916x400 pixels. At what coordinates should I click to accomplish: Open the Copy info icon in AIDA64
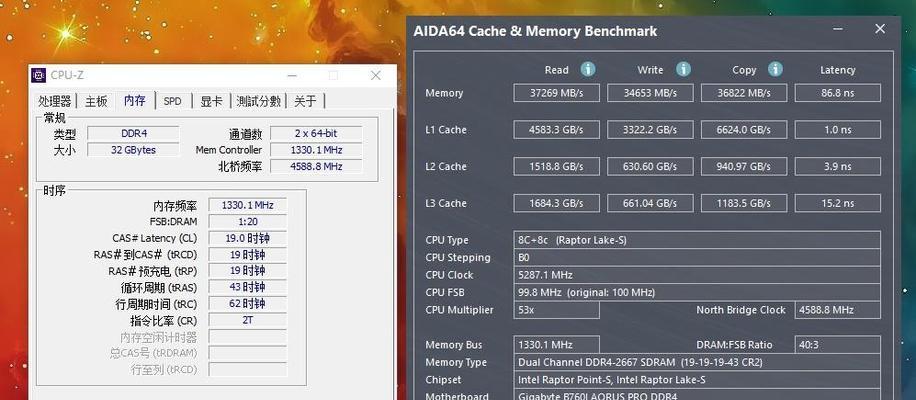point(775,69)
